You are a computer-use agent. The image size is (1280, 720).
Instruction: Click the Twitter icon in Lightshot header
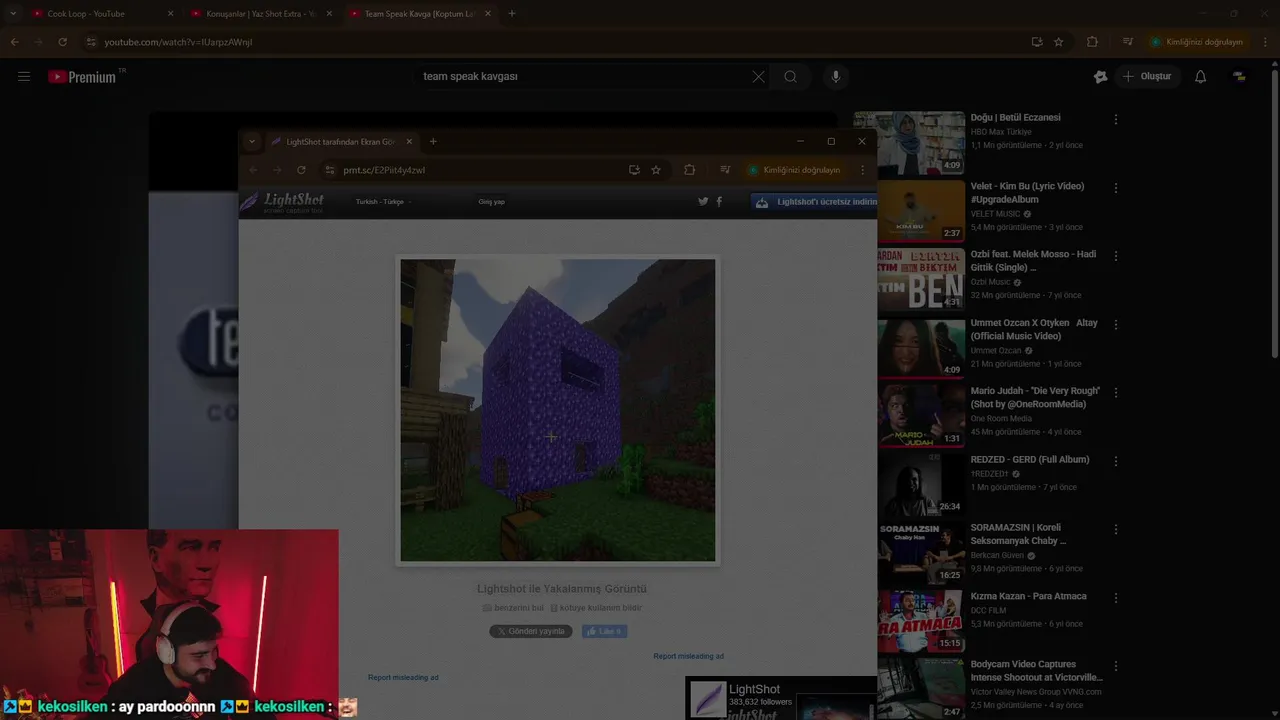703,201
